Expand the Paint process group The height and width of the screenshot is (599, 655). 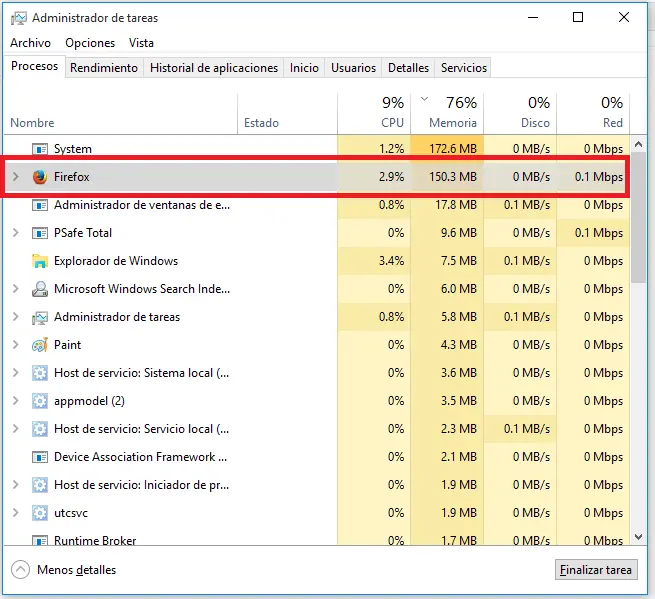[16, 345]
